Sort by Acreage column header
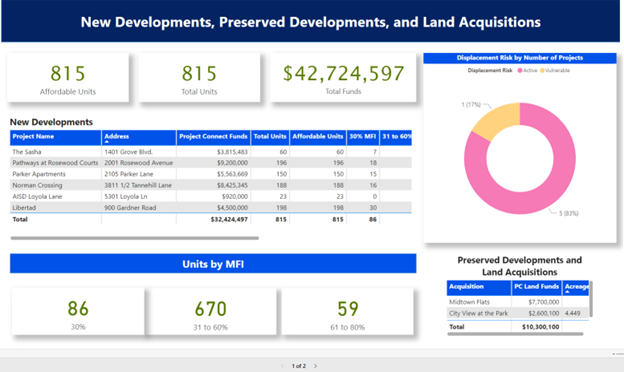This screenshot has height=372, width=624. pos(575,287)
